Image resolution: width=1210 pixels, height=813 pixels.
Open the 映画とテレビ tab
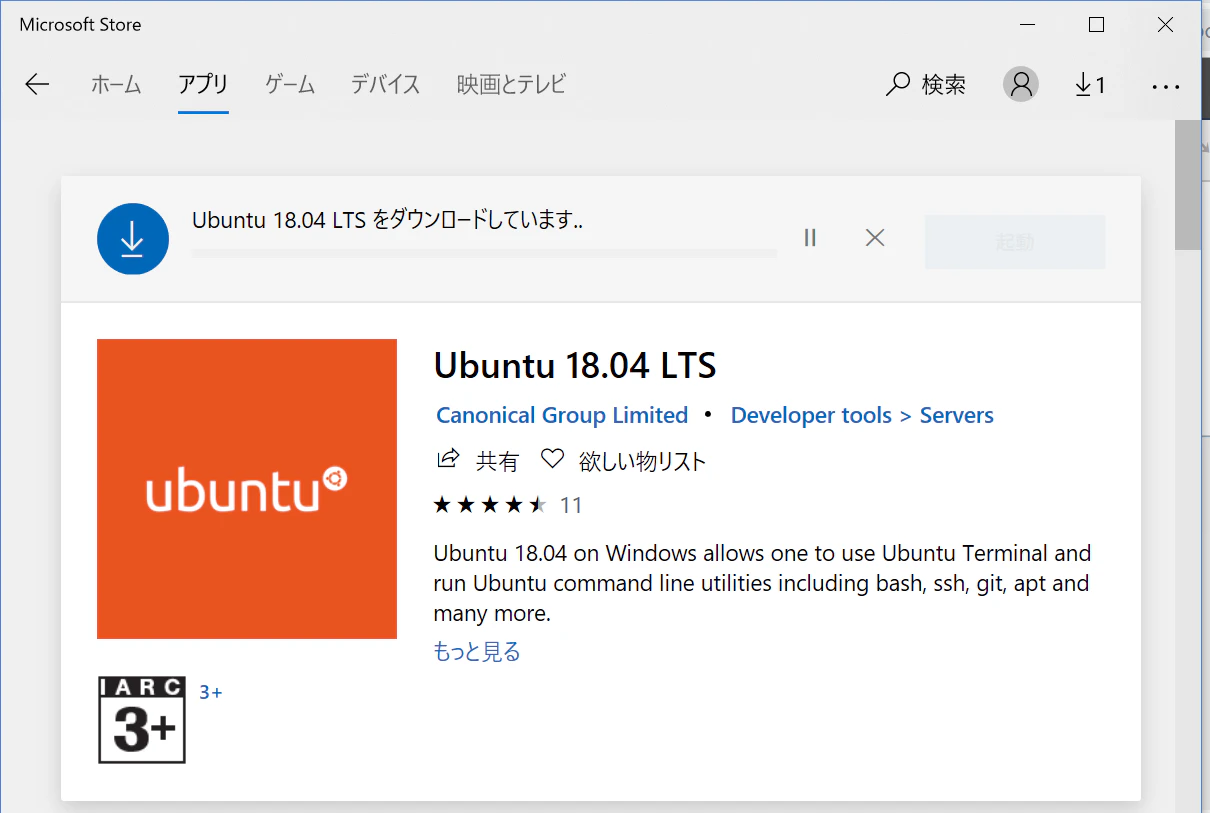(511, 85)
